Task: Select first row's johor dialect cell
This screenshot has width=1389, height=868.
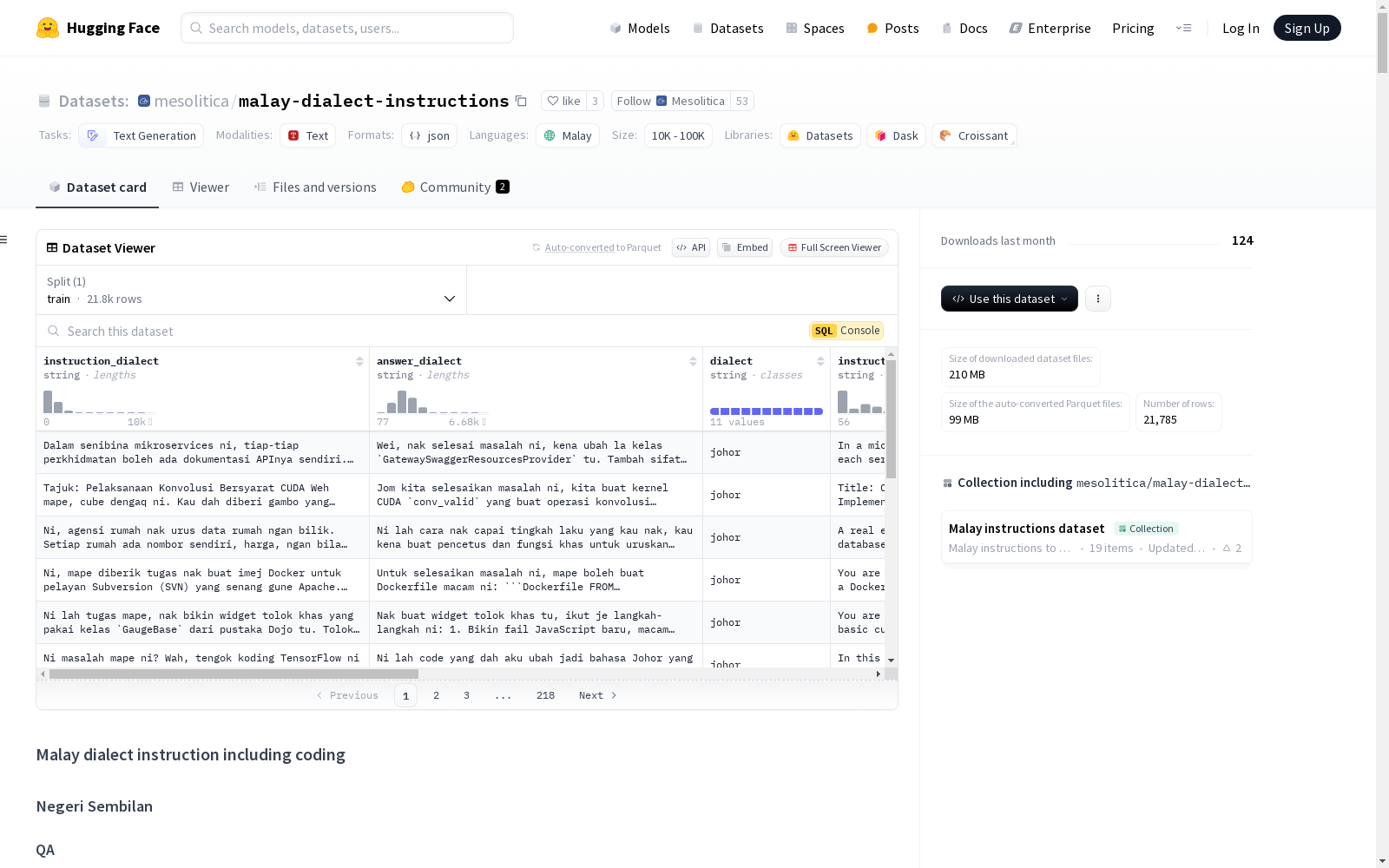Action: 767,452
